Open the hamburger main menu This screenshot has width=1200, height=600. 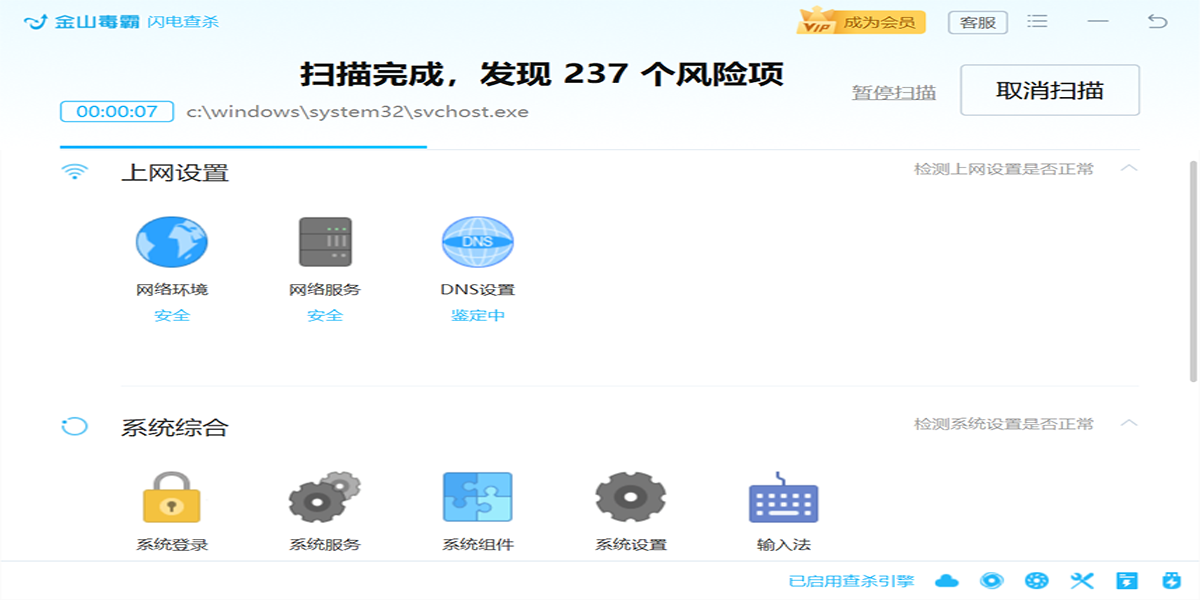coord(1037,21)
